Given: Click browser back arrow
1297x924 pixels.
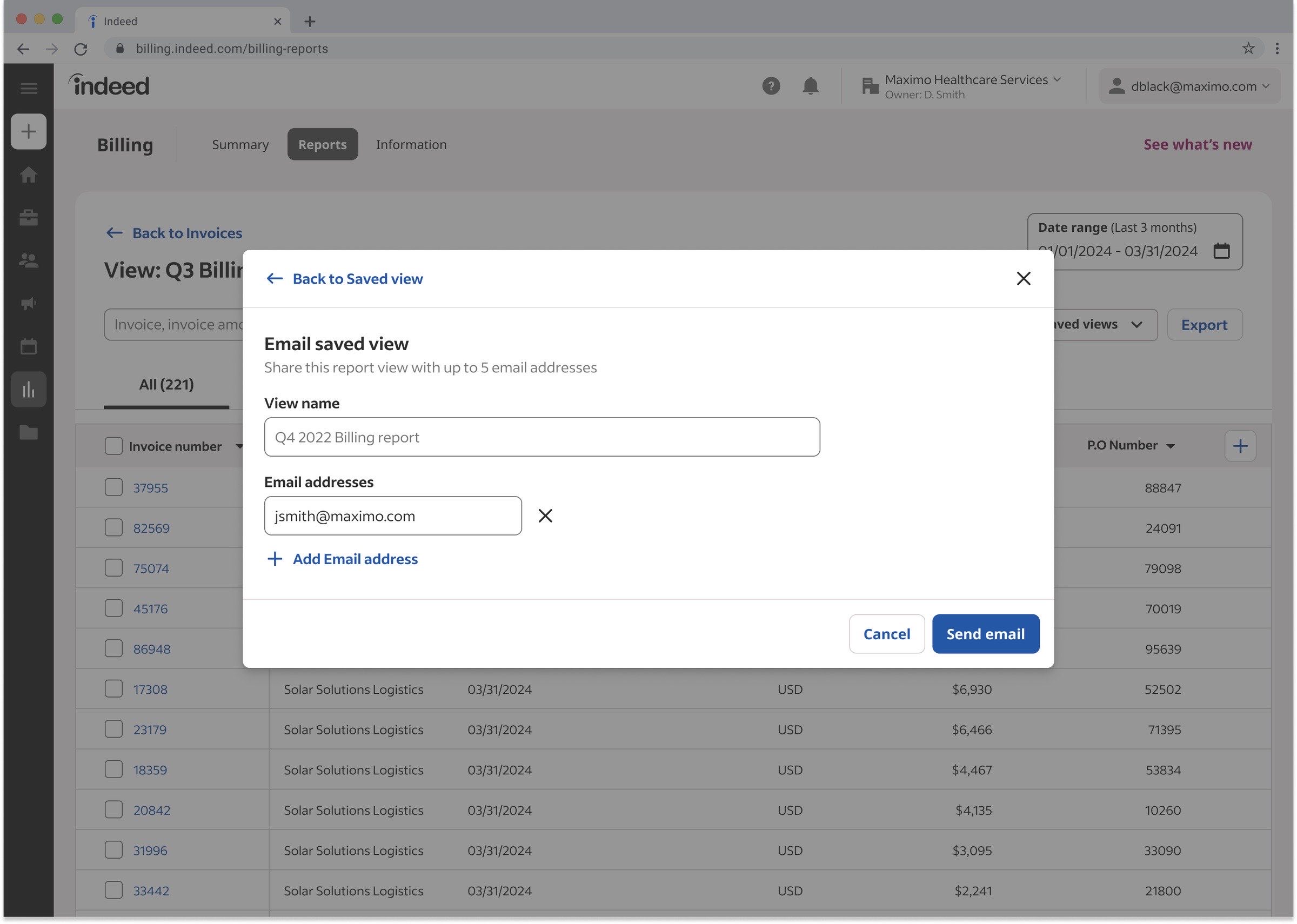Looking at the screenshot, I should (23, 49).
